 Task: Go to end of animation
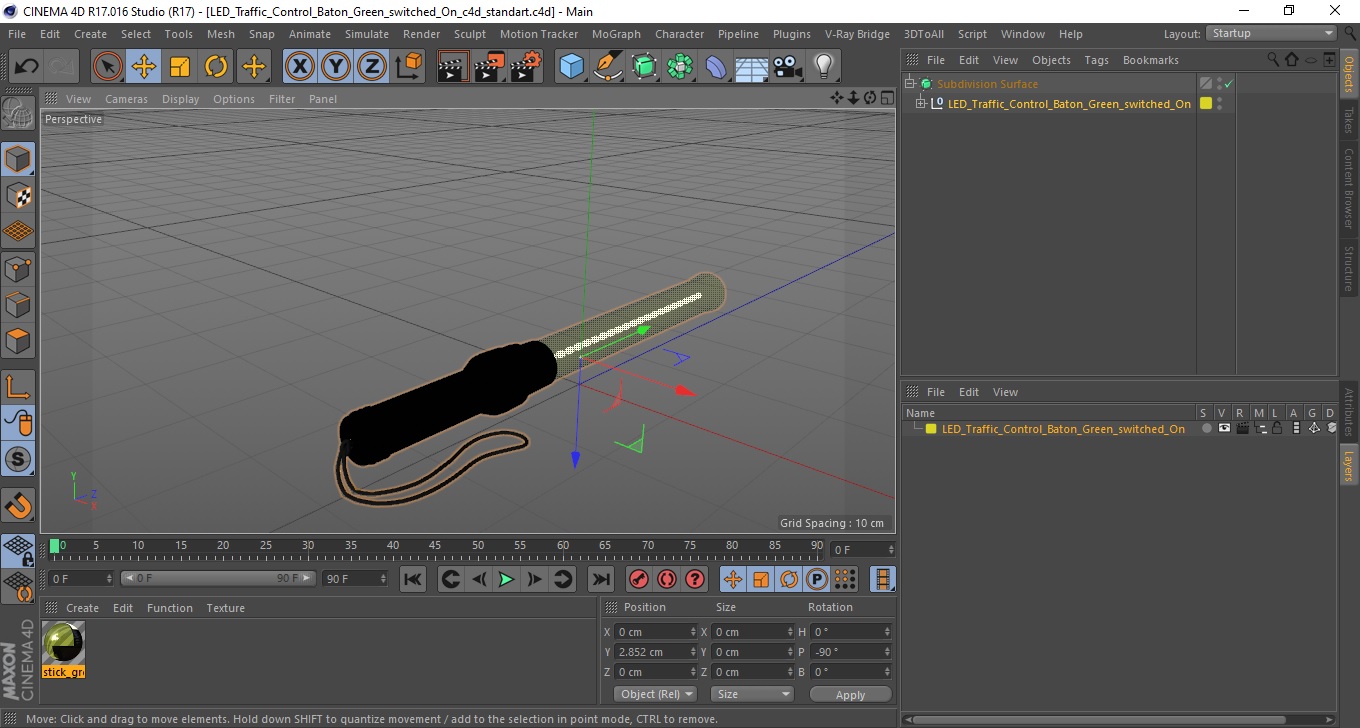pyautogui.click(x=600, y=579)
